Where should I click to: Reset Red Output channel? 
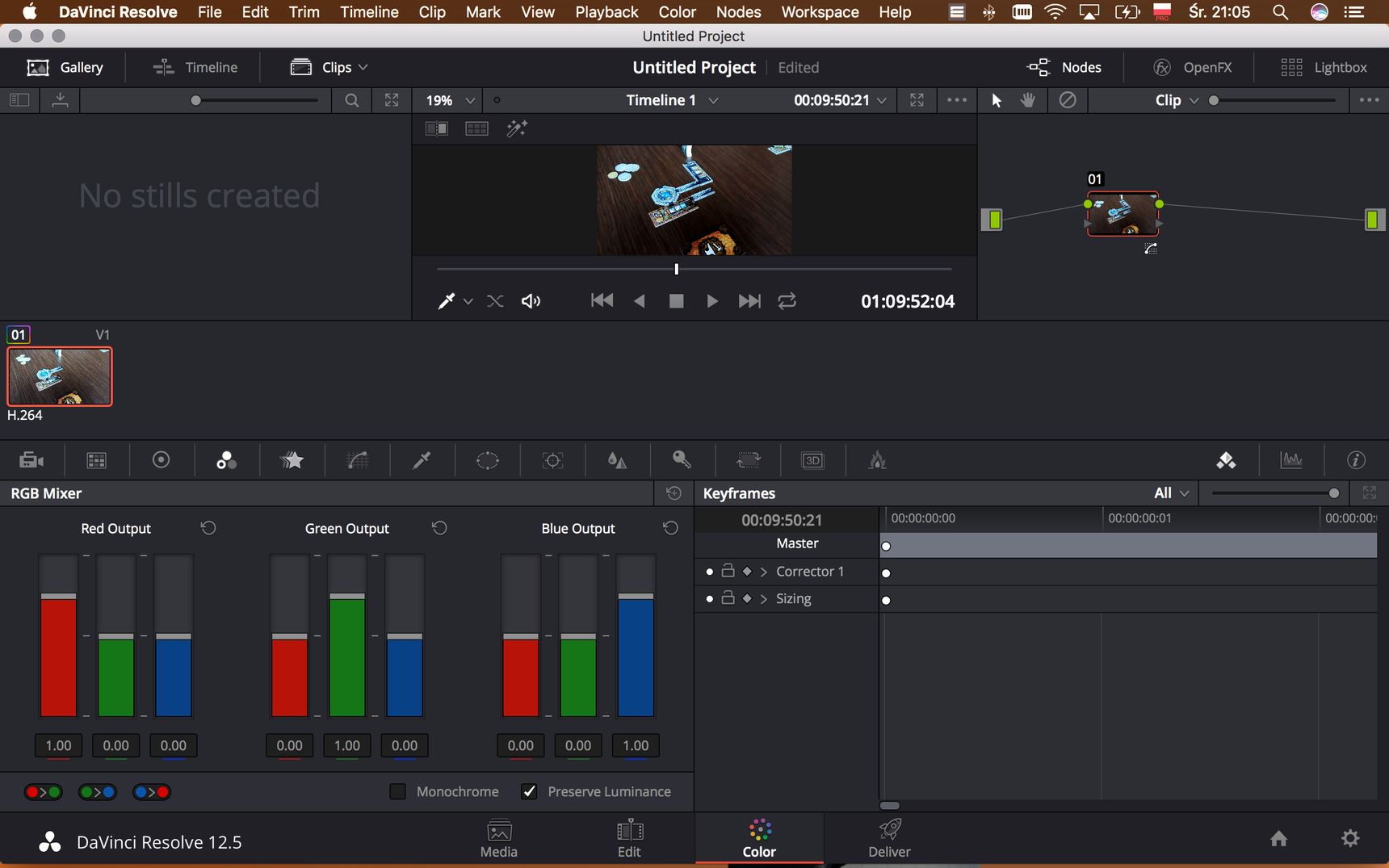[208, 528]
